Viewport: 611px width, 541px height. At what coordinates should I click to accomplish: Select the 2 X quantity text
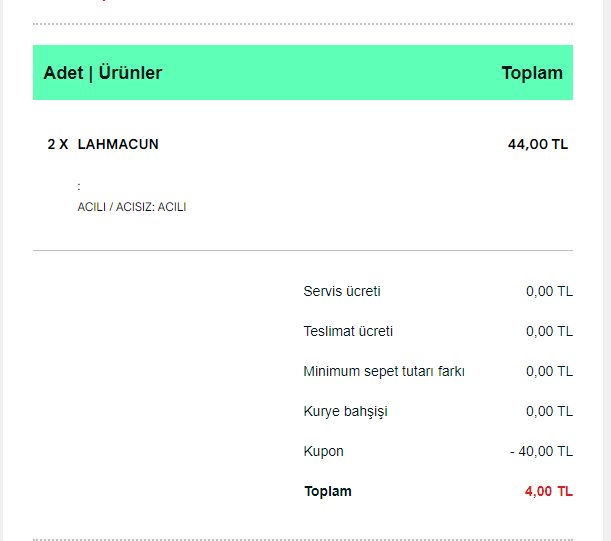click(58, 144)
